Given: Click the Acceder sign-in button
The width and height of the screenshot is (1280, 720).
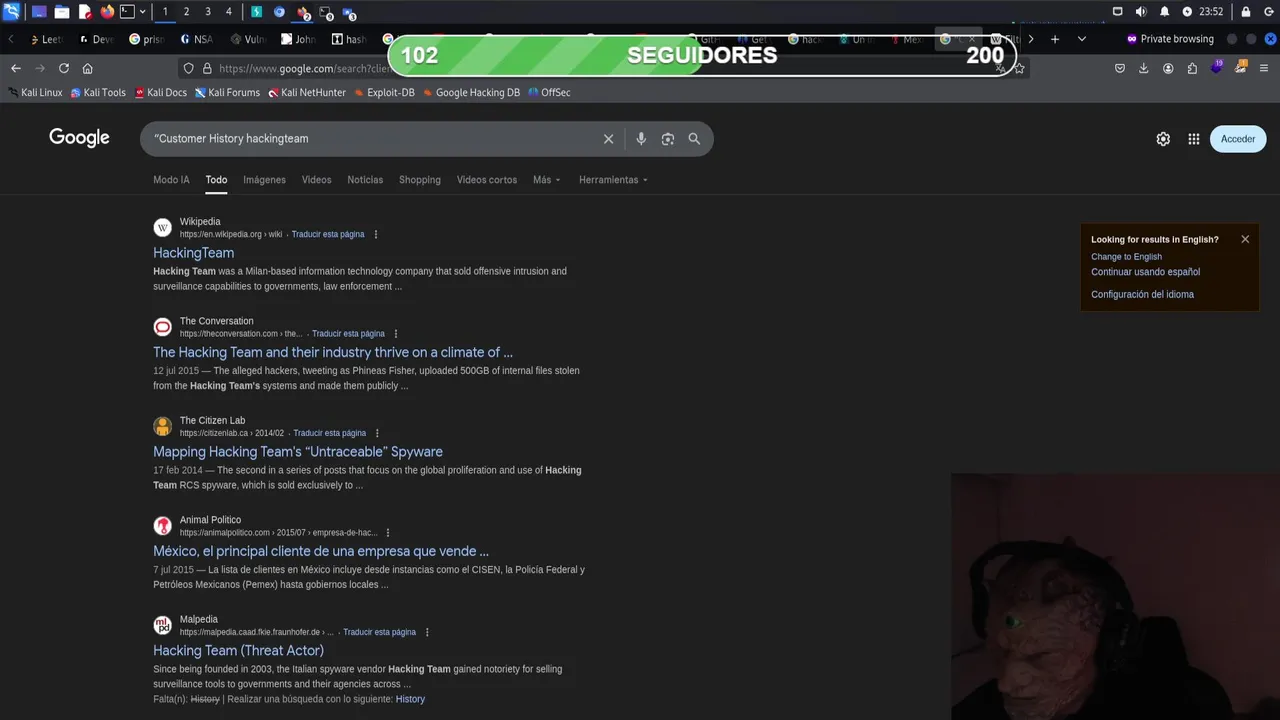Looking at the screenshot, I should click(x=1237, y=139).
